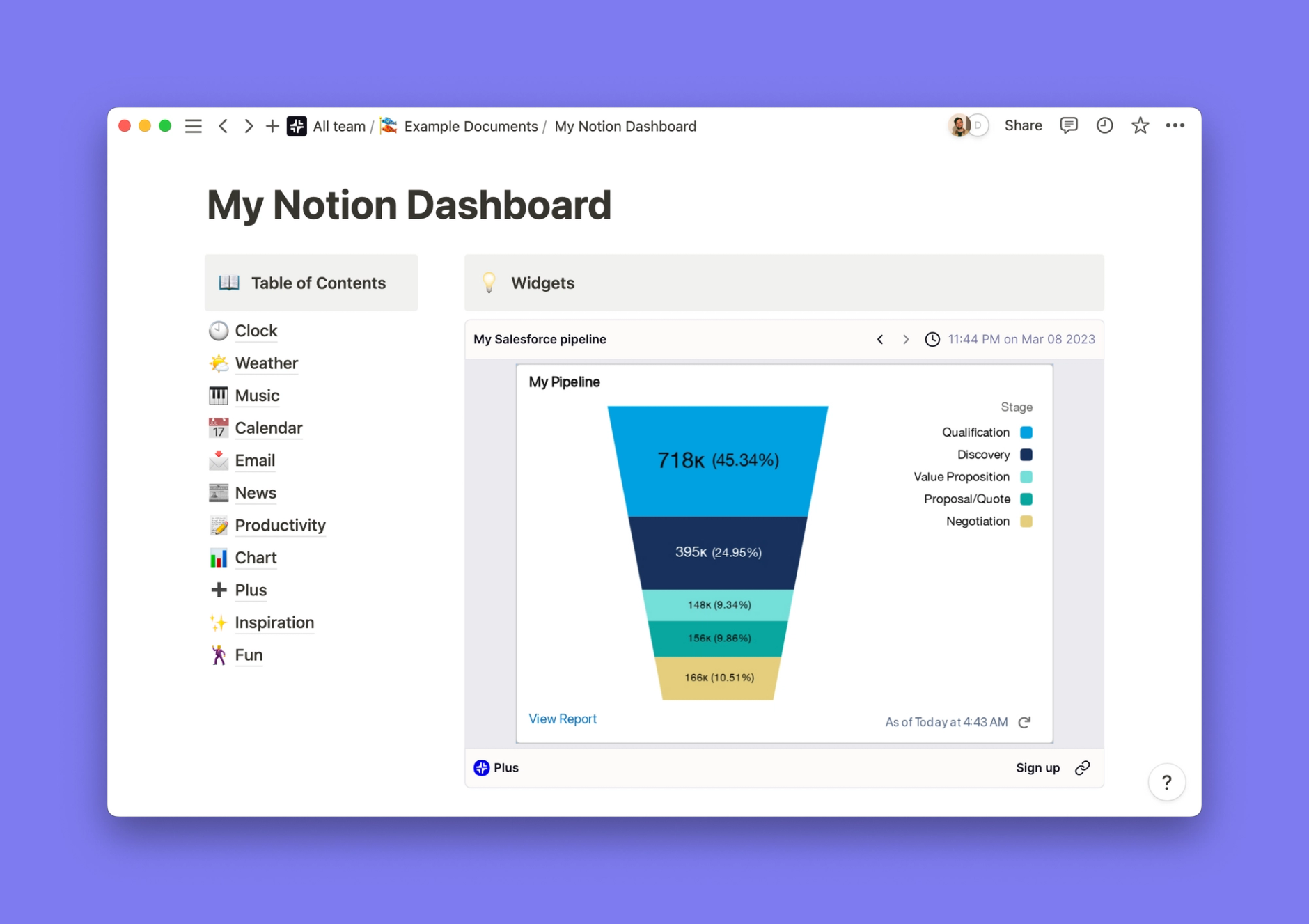Click the snapshot timestamp 11:44 PM on Mar 08 2023
The image size is (1309, 924).
coord(1021,339)
